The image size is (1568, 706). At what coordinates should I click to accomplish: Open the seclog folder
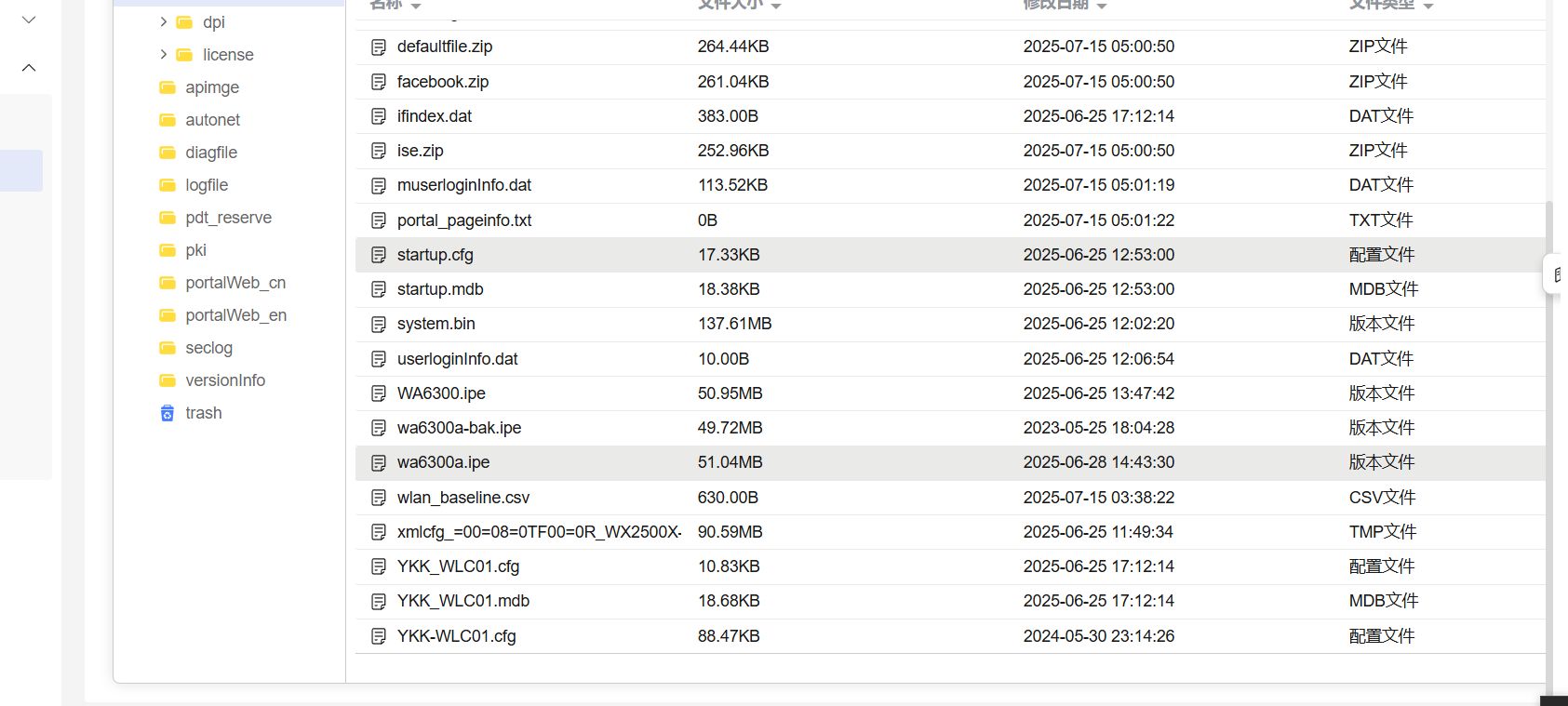tap(208, 348)
